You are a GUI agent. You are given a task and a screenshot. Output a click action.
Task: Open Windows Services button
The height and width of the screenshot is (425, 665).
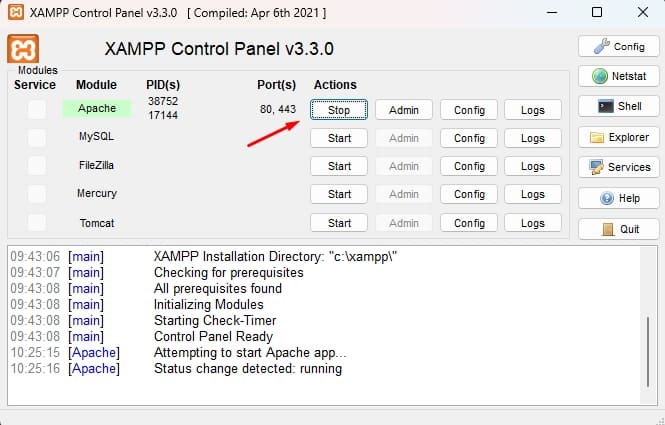click(618, 167)
